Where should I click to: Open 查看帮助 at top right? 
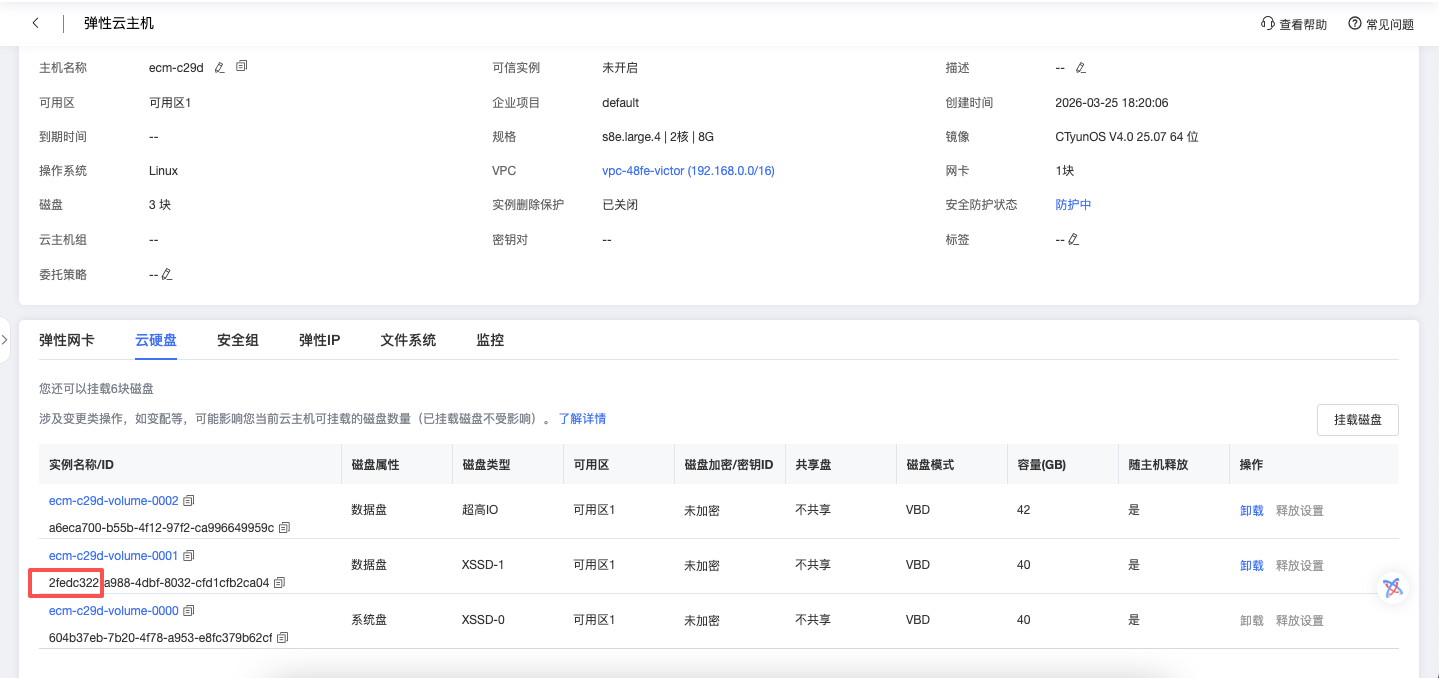[x=1294, y=24]
